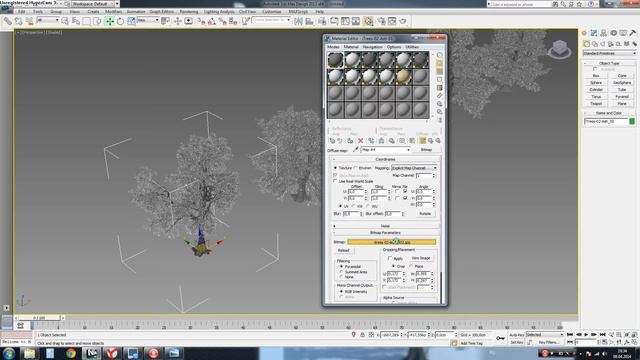The height and width of the screenshot is (360, 640).
Task: Select the Texture radio button
Action: click(336, 168)
